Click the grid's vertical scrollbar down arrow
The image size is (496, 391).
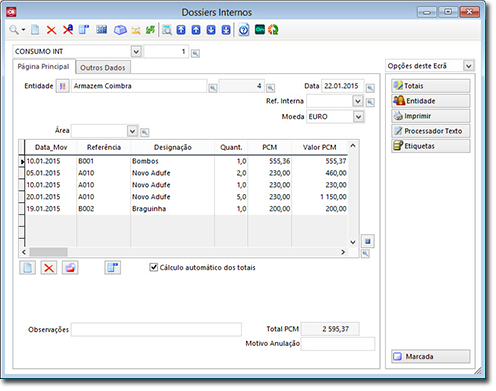(x=353, y=242)
